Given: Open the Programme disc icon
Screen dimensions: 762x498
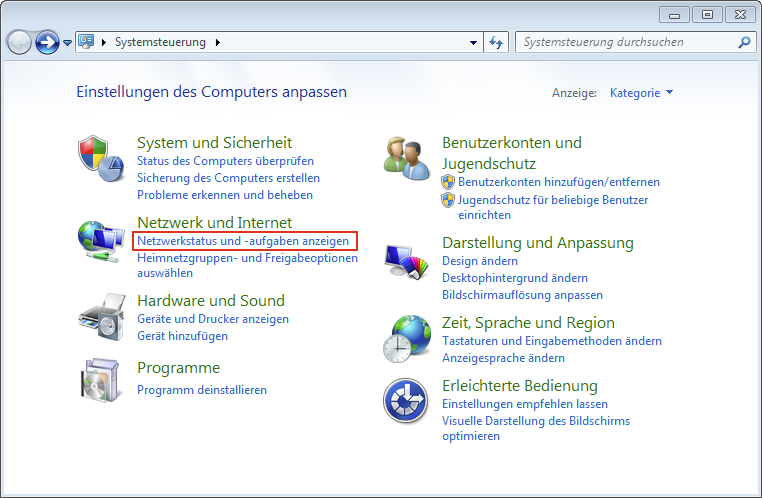Looking at the screenshot, I should [100, 380].
